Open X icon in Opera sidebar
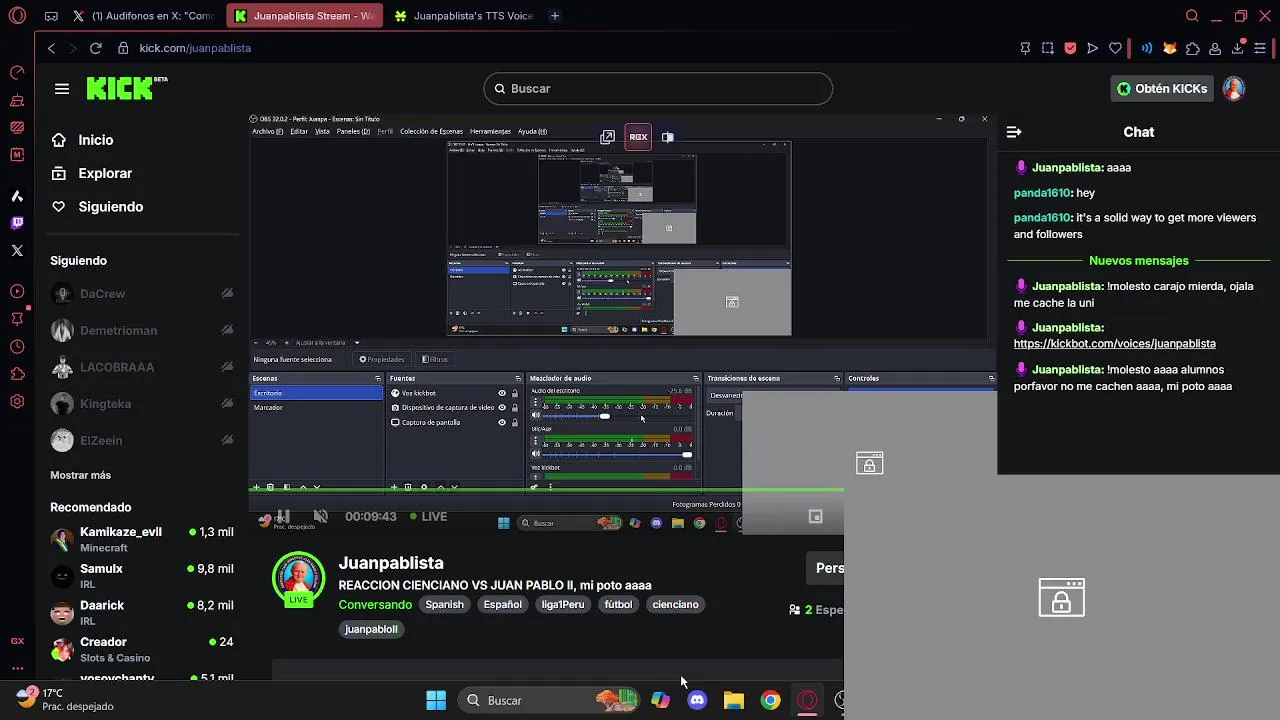The width and height of the screenshot is (1280, 720). tap(17, 250)
